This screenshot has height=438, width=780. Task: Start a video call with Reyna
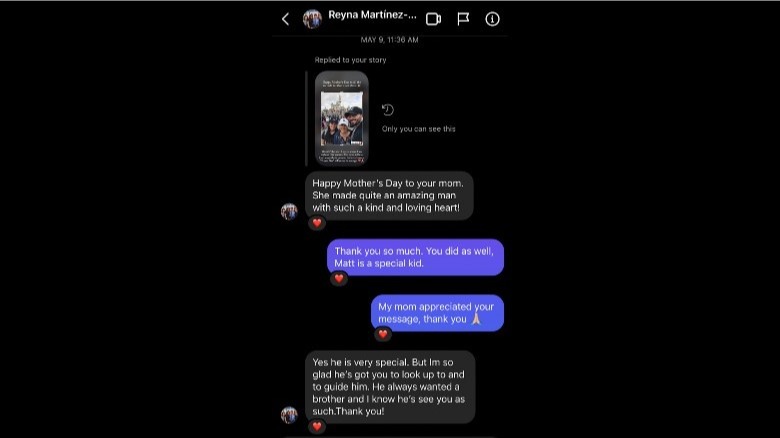pyautogui.click(x=433, y=19)
